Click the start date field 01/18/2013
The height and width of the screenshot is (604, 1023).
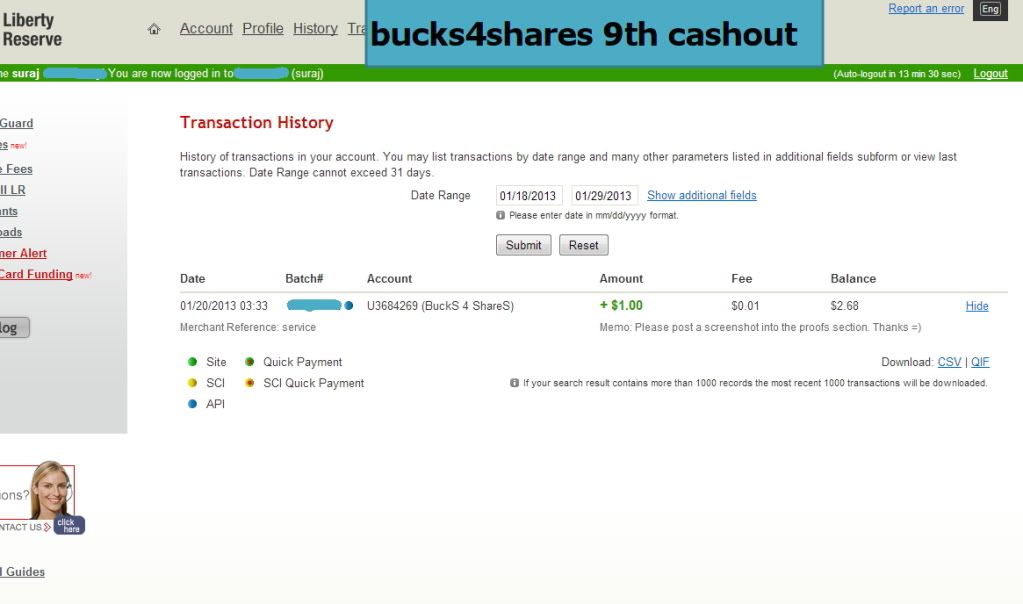coord(528,195)
